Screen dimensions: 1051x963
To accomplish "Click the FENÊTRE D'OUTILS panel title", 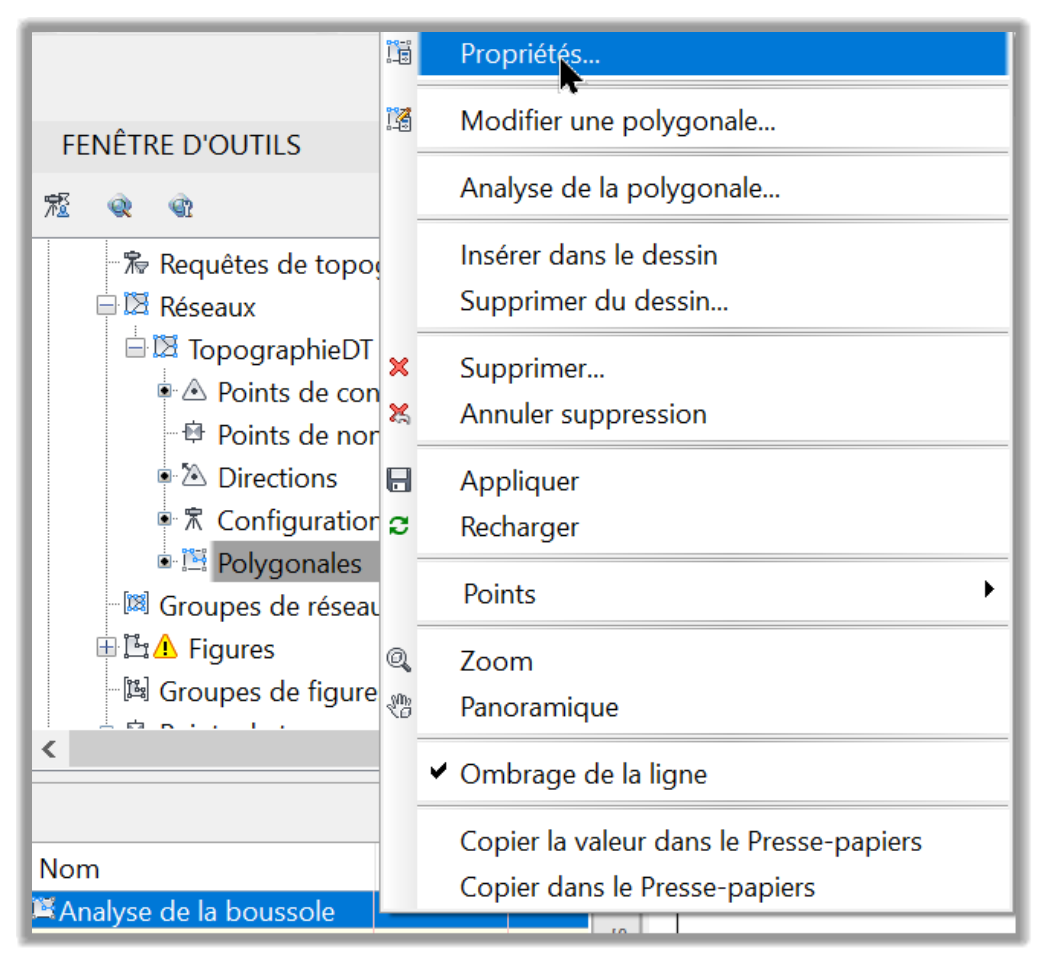I will 182,145.
